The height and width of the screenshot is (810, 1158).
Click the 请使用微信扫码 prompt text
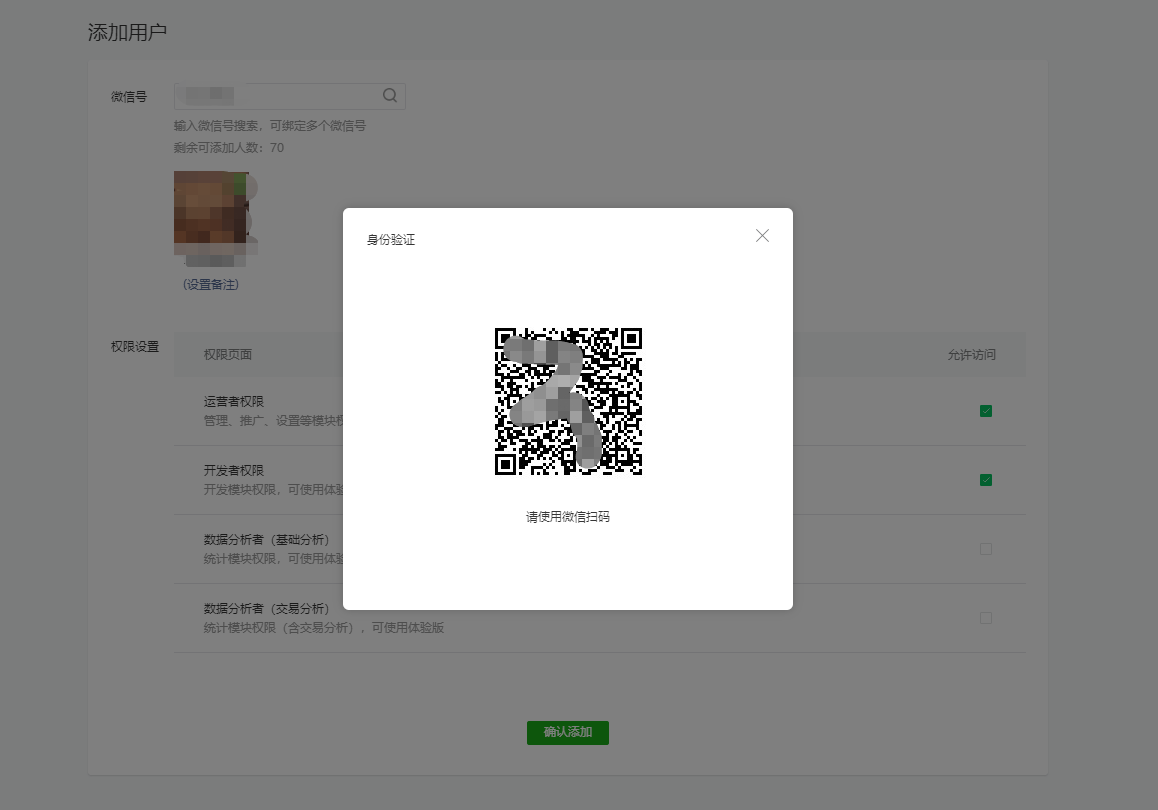point(568,517)
